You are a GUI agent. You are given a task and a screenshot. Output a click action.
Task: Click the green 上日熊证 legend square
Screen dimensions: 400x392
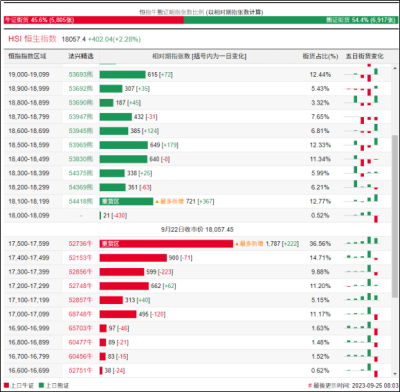pyautogui.click(x=41, y=385)
